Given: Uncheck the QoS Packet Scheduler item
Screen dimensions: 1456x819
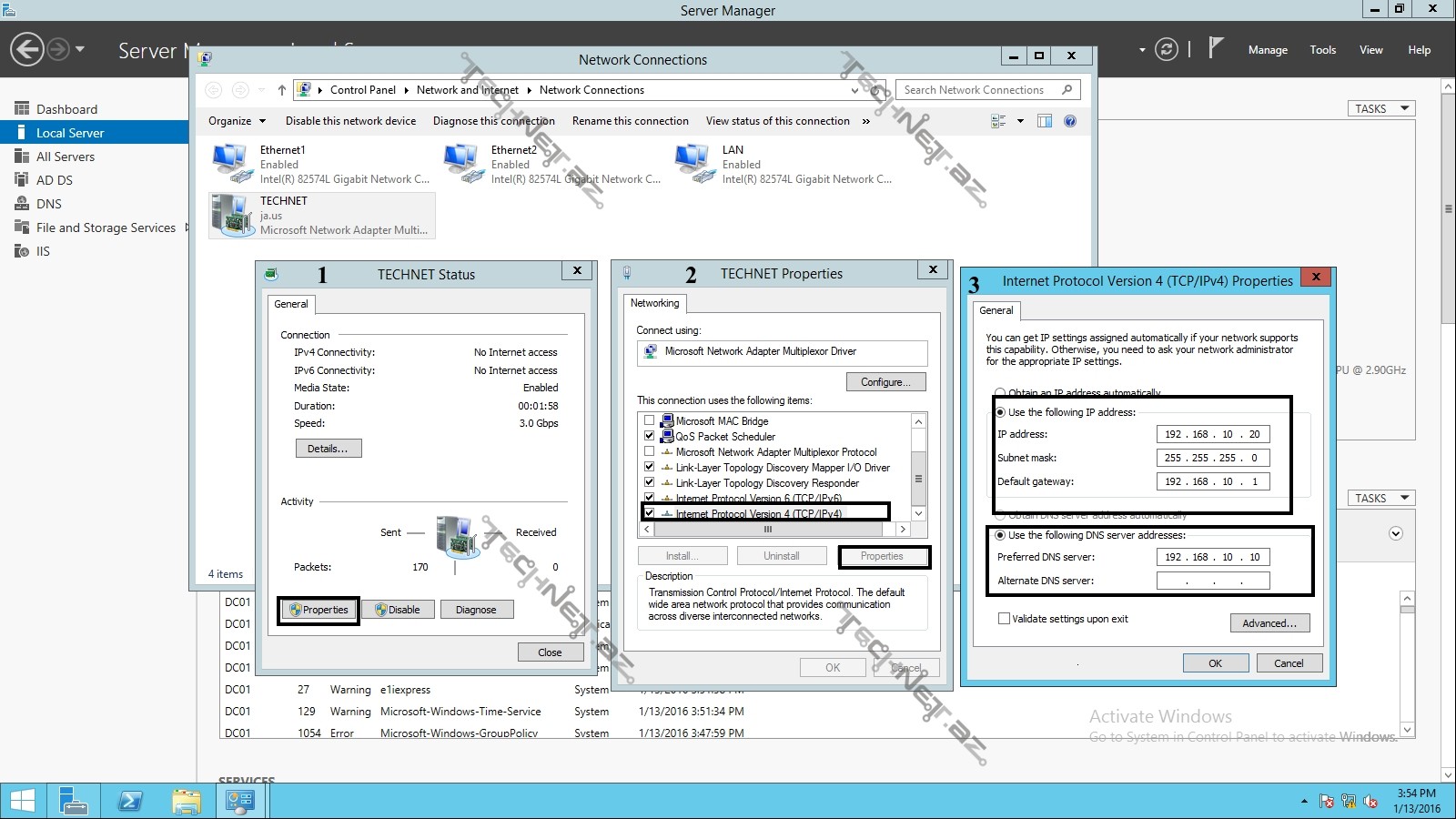Looking at the screenshot, I should 649,436.
